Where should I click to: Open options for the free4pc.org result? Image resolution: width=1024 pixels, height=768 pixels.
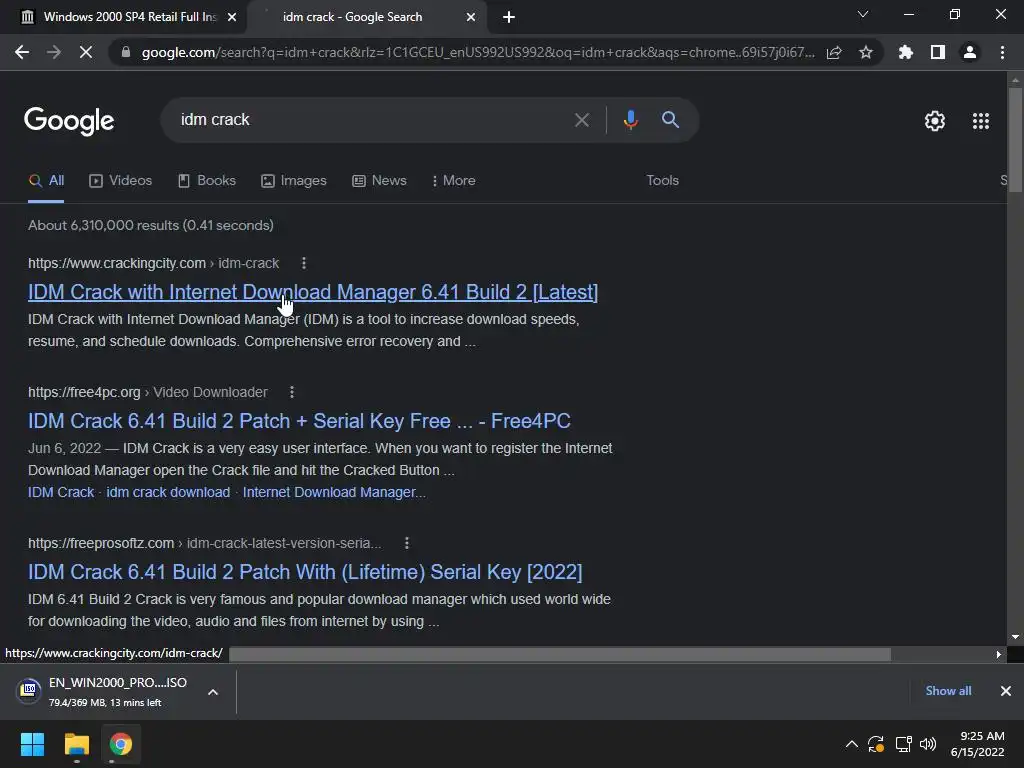pyautogui.click(x=292, y=392)
